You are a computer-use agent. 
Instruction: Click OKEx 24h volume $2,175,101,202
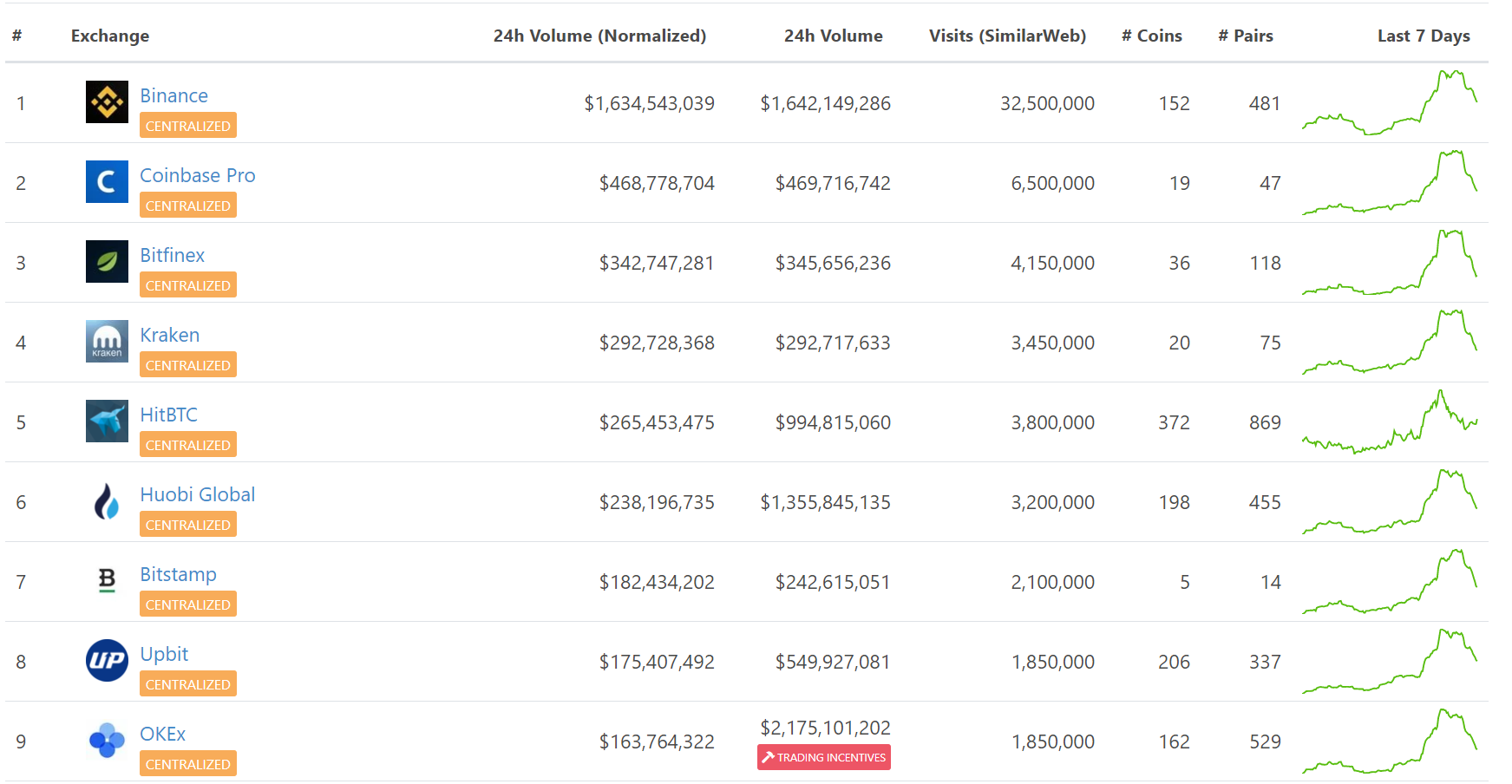pyautogui.click(x=825, y=728)
